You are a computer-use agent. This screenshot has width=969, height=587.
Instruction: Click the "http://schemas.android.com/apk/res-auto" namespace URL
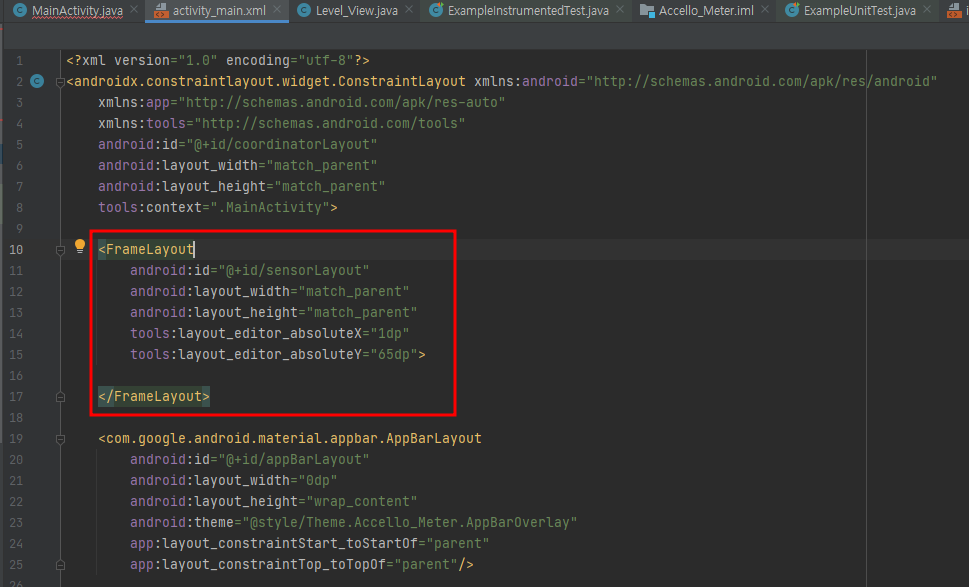(342, 102)
